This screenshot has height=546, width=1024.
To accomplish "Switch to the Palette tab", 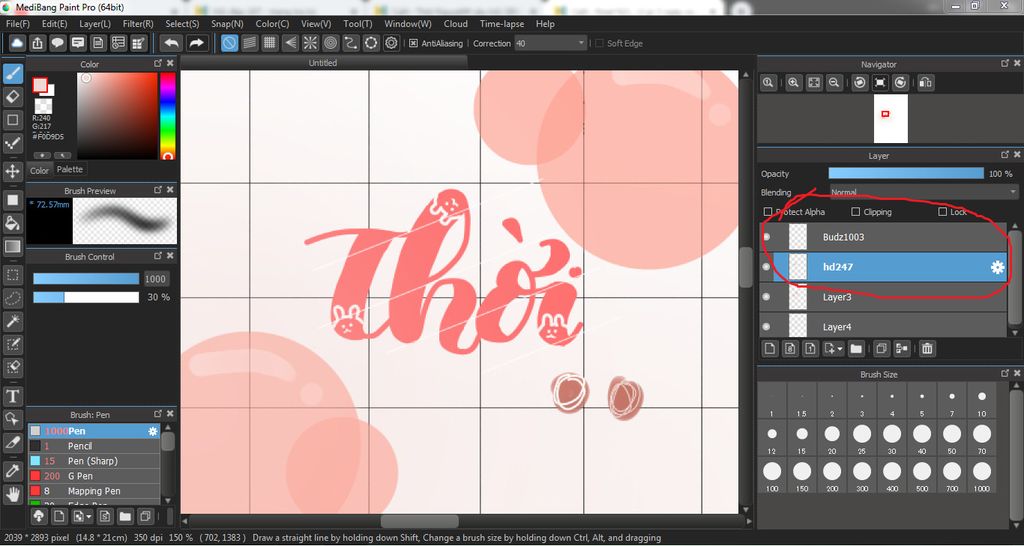I will pos(70,169).
